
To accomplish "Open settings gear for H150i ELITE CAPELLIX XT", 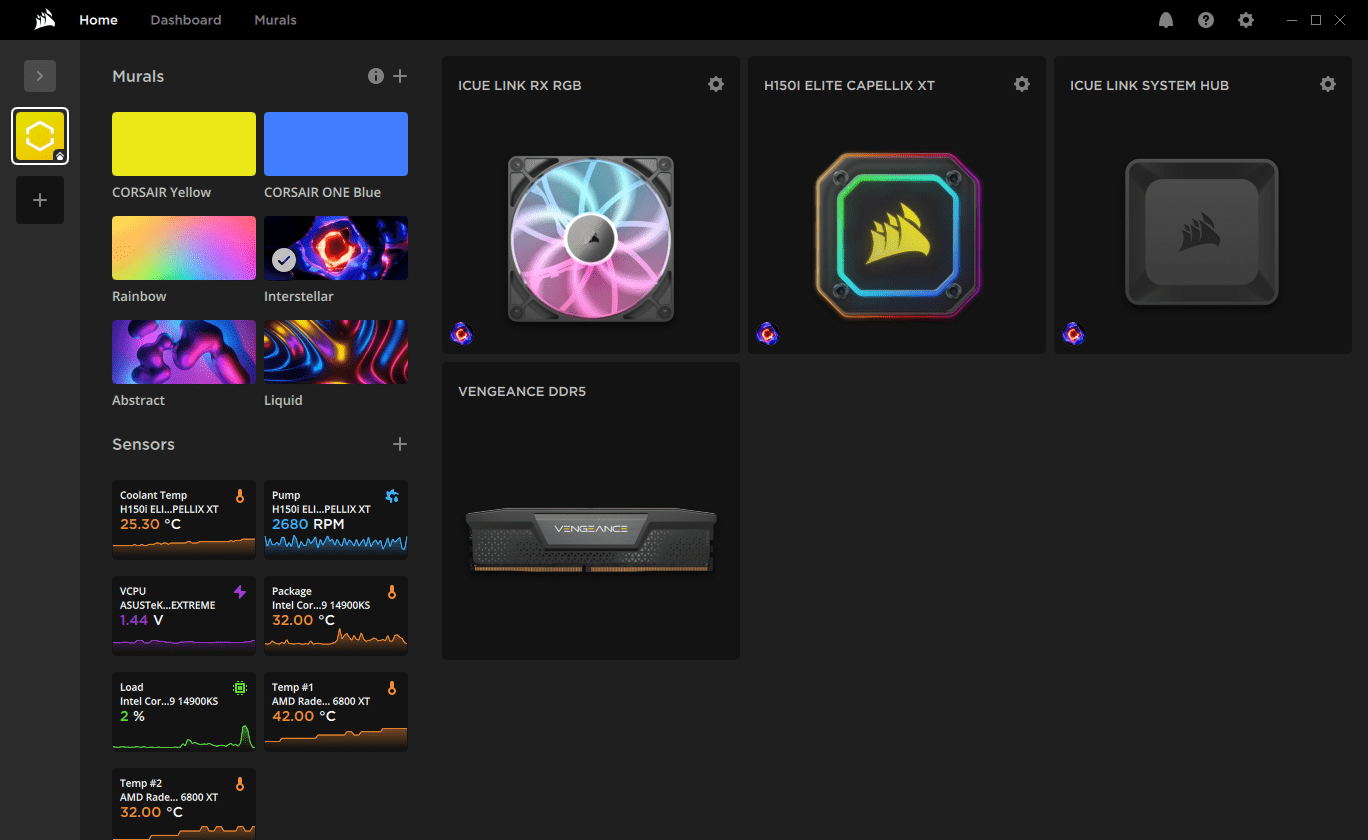I will 1022,85.
